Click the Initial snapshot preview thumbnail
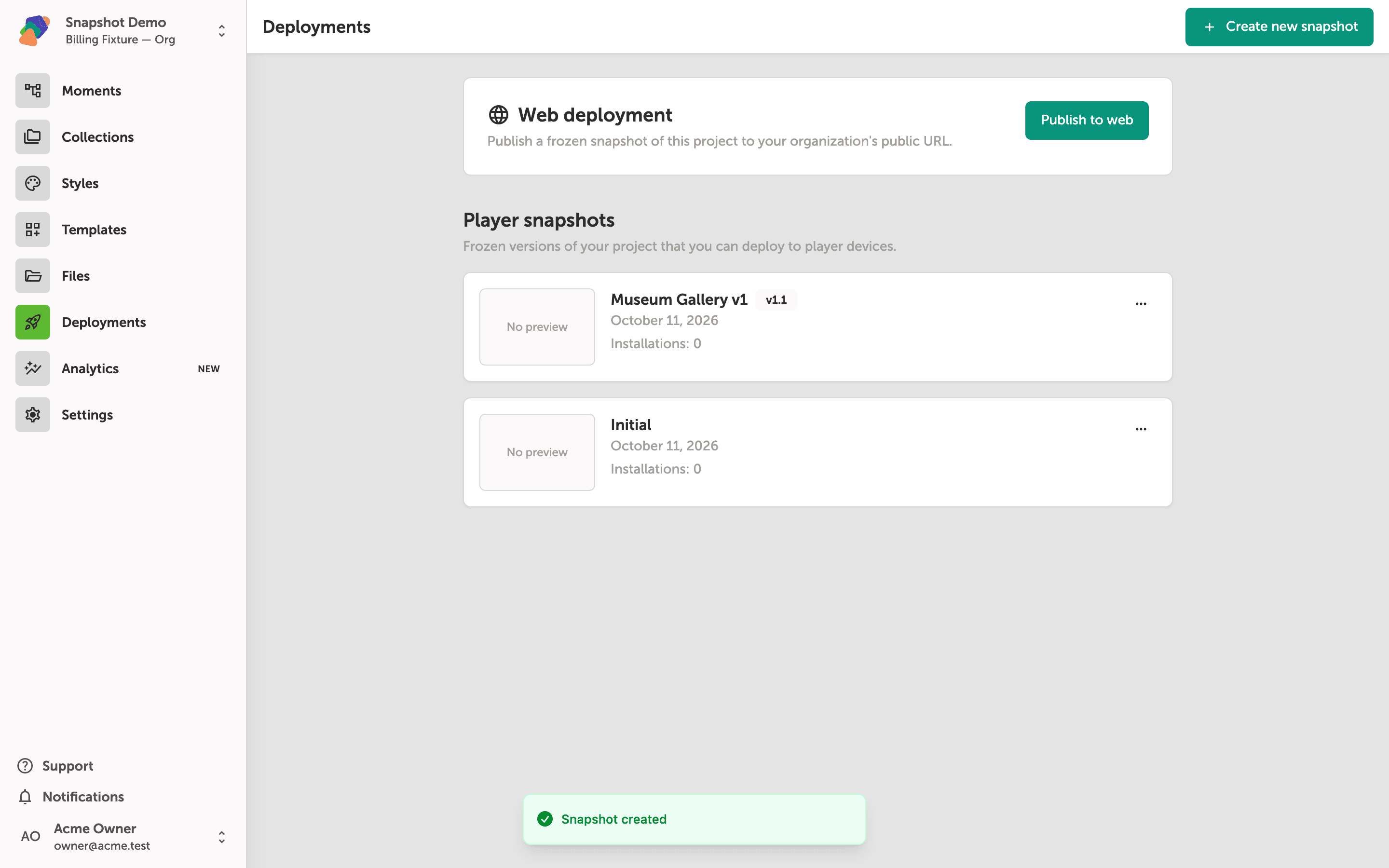Image resolution: width=1389 pixels, height=868 pixels. coord(537,452)
